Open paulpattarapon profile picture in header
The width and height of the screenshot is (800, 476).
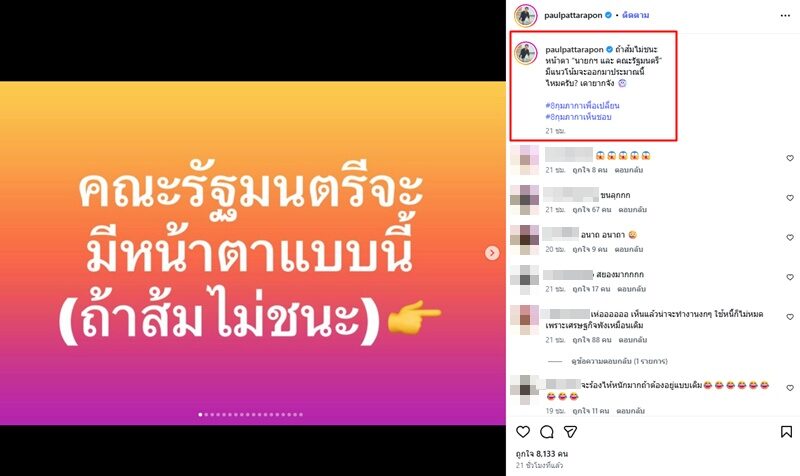(x=526, y=15)
